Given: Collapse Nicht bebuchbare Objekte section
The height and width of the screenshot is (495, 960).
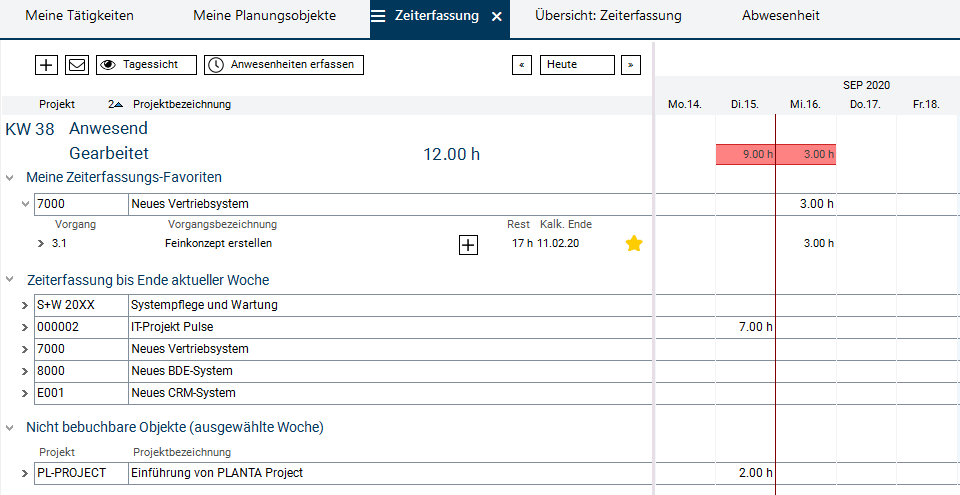Looking at the screenshot, I should 10,427.
